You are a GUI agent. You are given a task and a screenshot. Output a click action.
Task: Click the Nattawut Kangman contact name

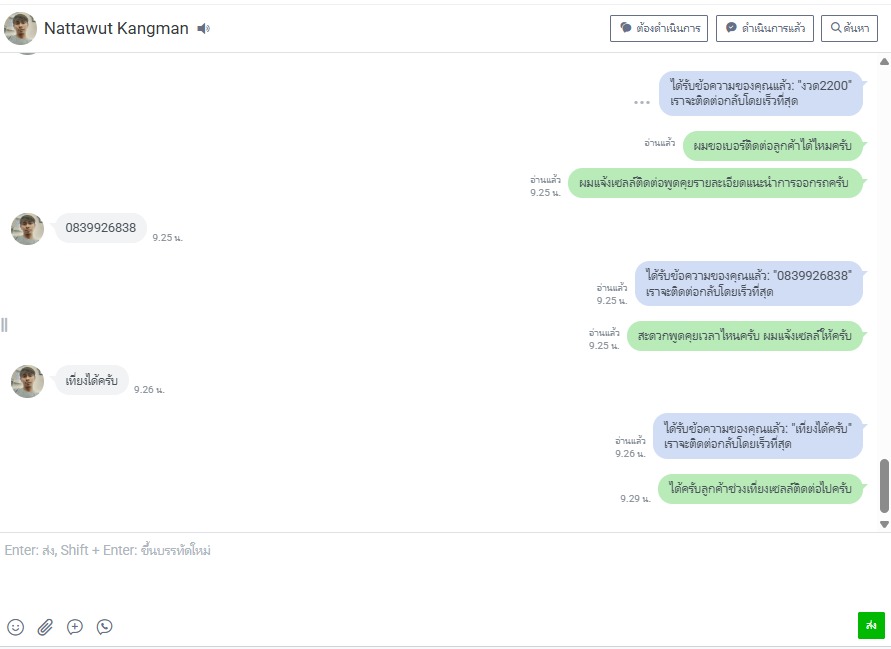116,28
